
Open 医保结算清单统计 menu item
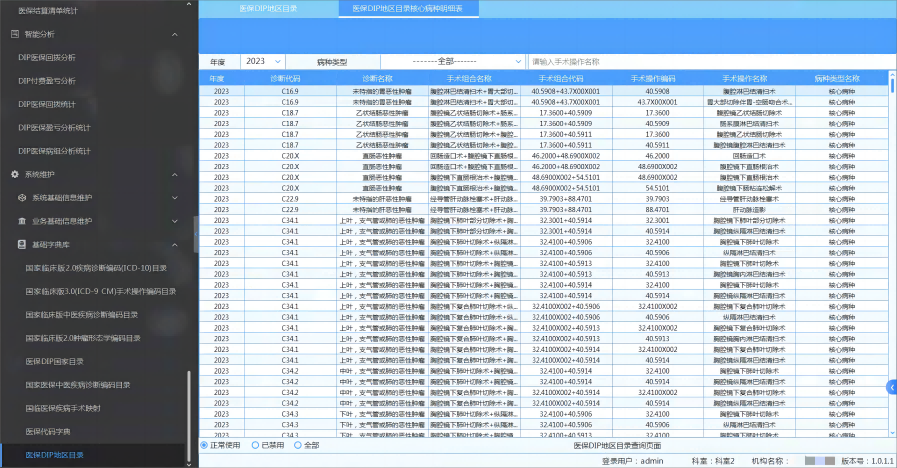[48, 11]
